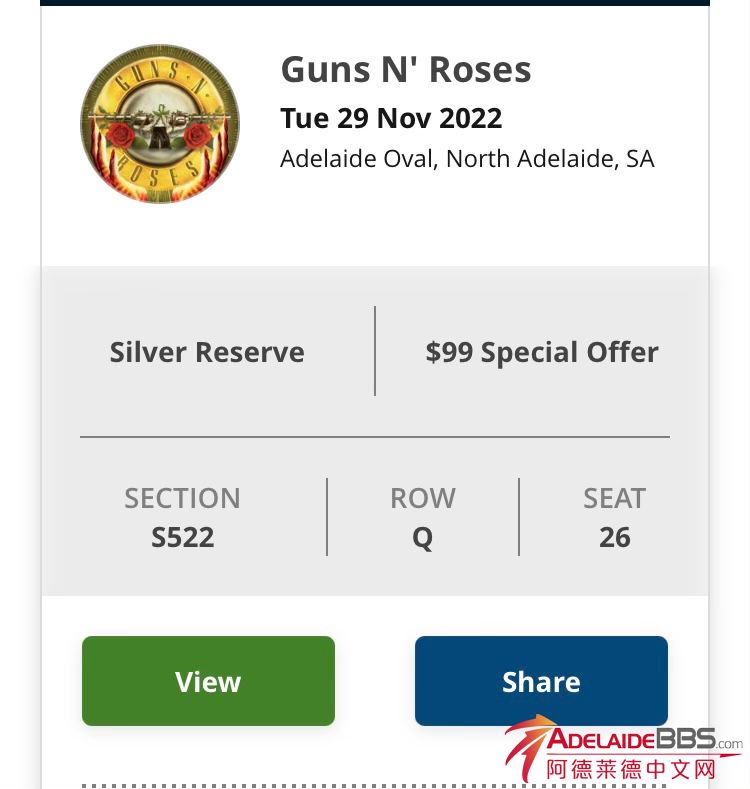Open the Adelaide Oval venue address

[467, 159]
